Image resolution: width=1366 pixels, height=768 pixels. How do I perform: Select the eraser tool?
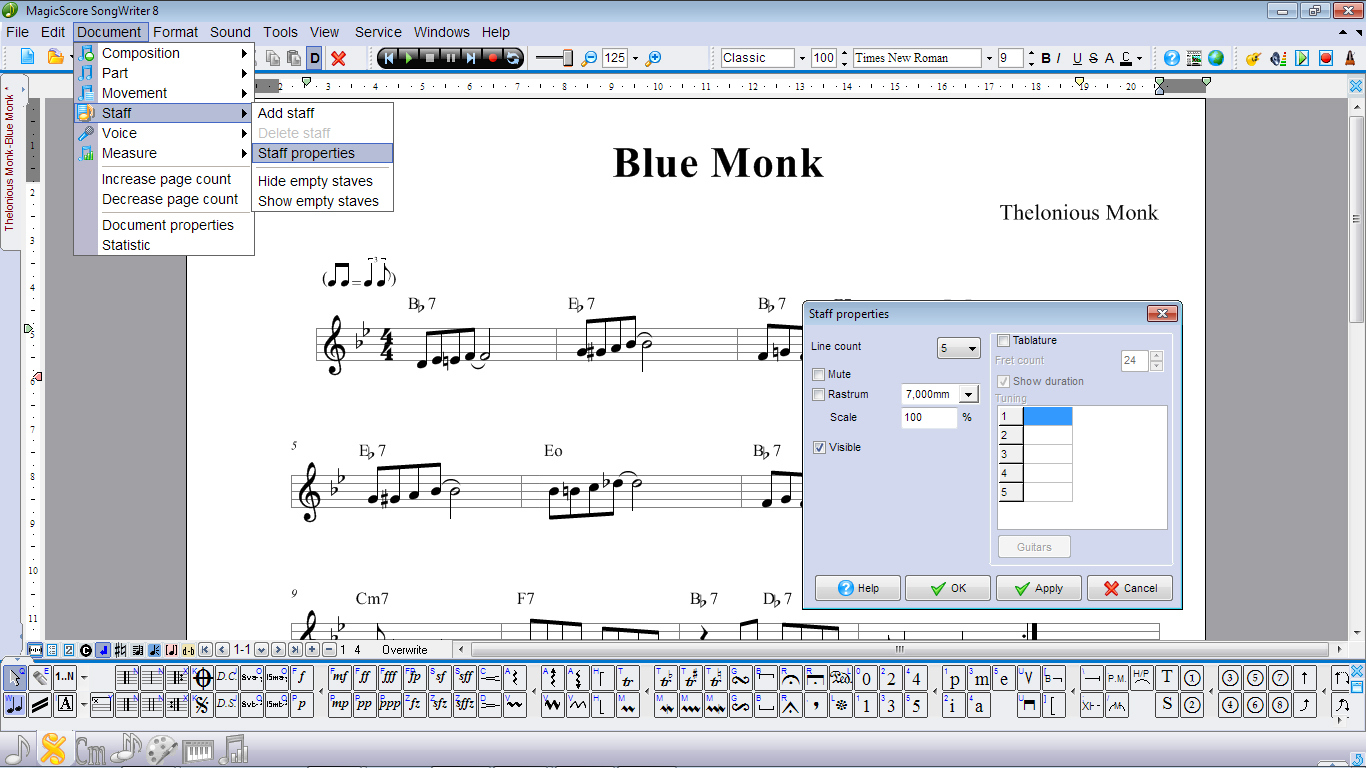[40, 677]
